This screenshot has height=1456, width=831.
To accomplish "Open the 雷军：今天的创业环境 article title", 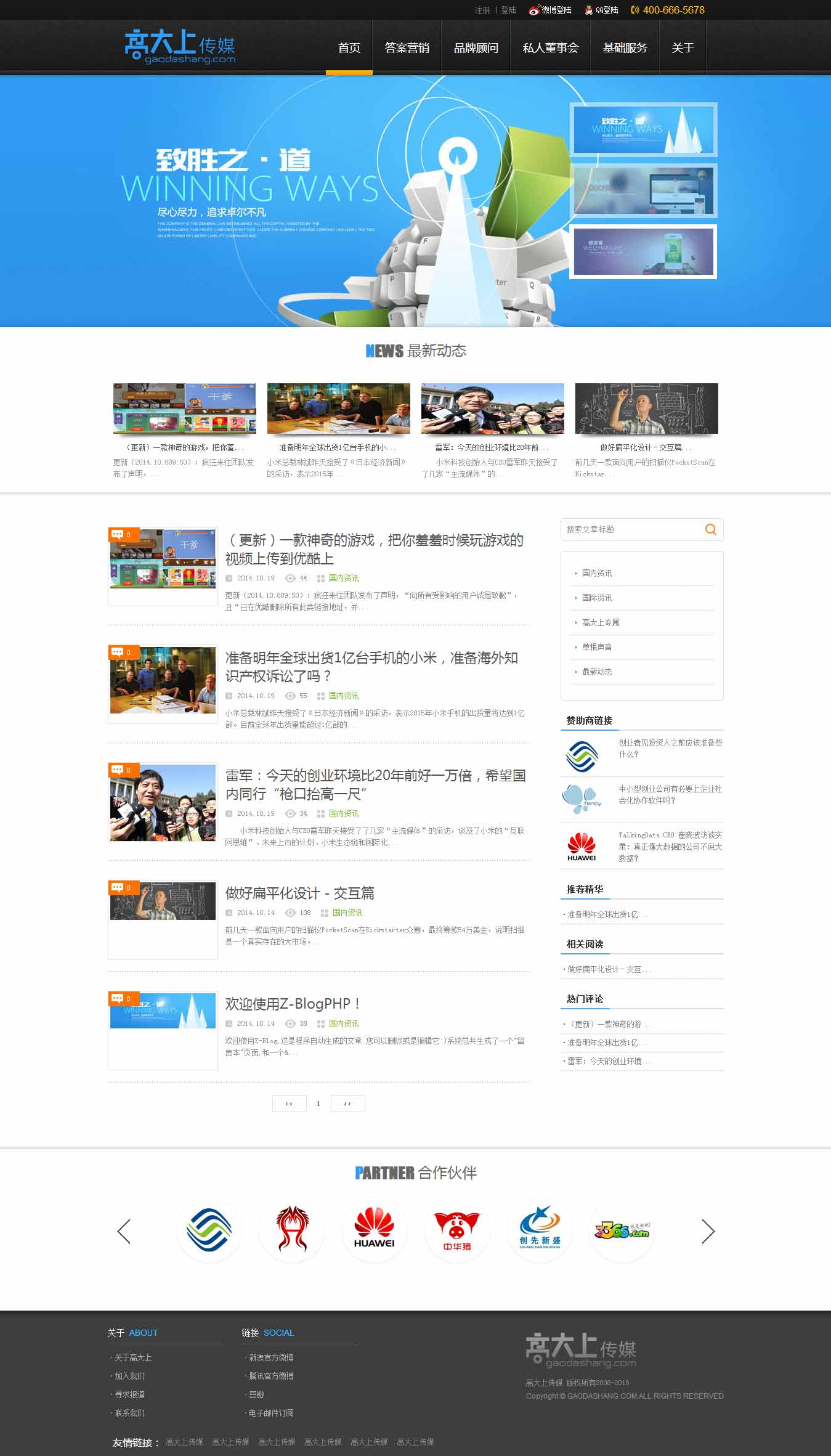I will pyautogui.click(x=375, y=784).
